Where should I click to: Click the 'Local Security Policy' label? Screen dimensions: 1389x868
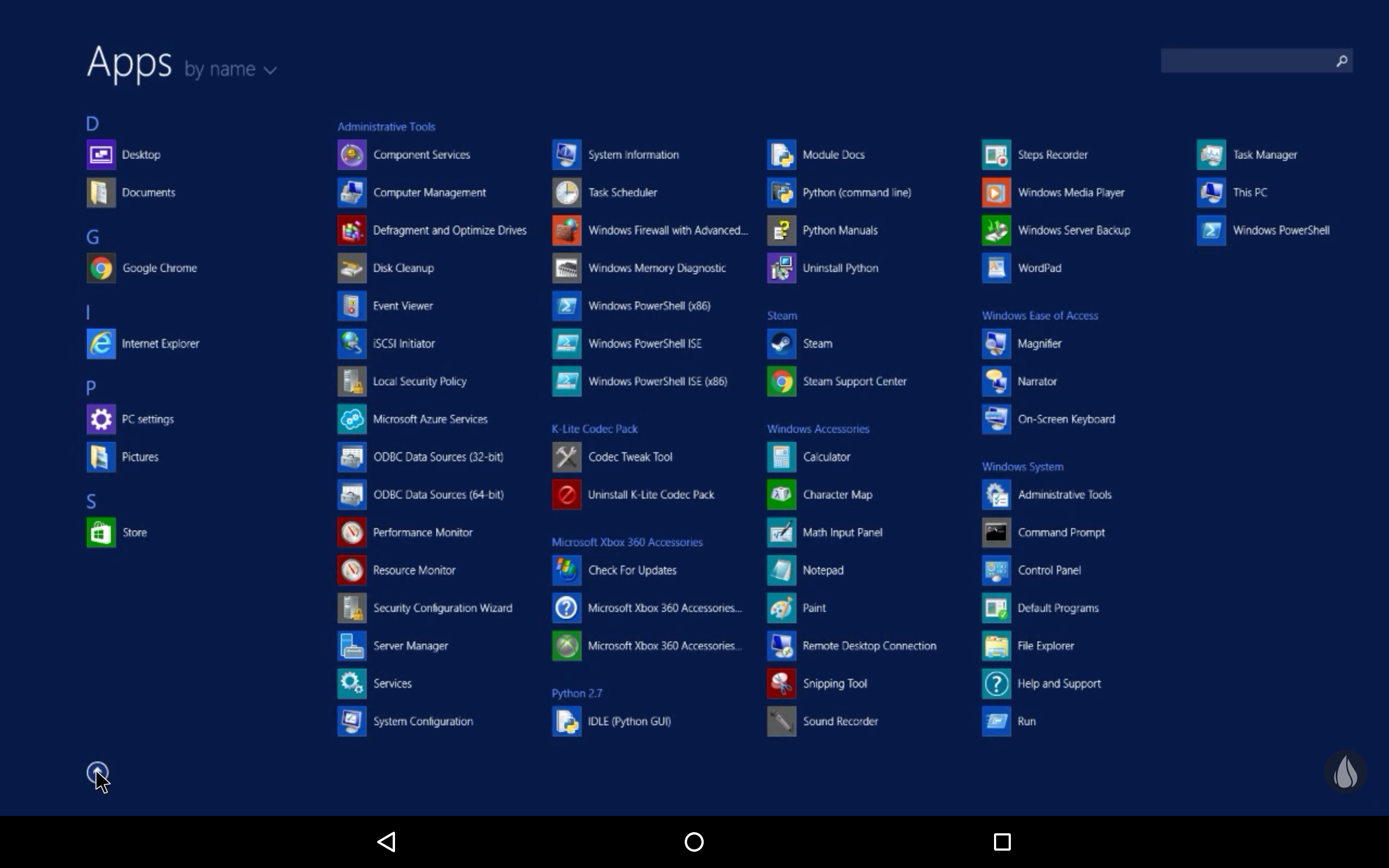tap(419, 381)
